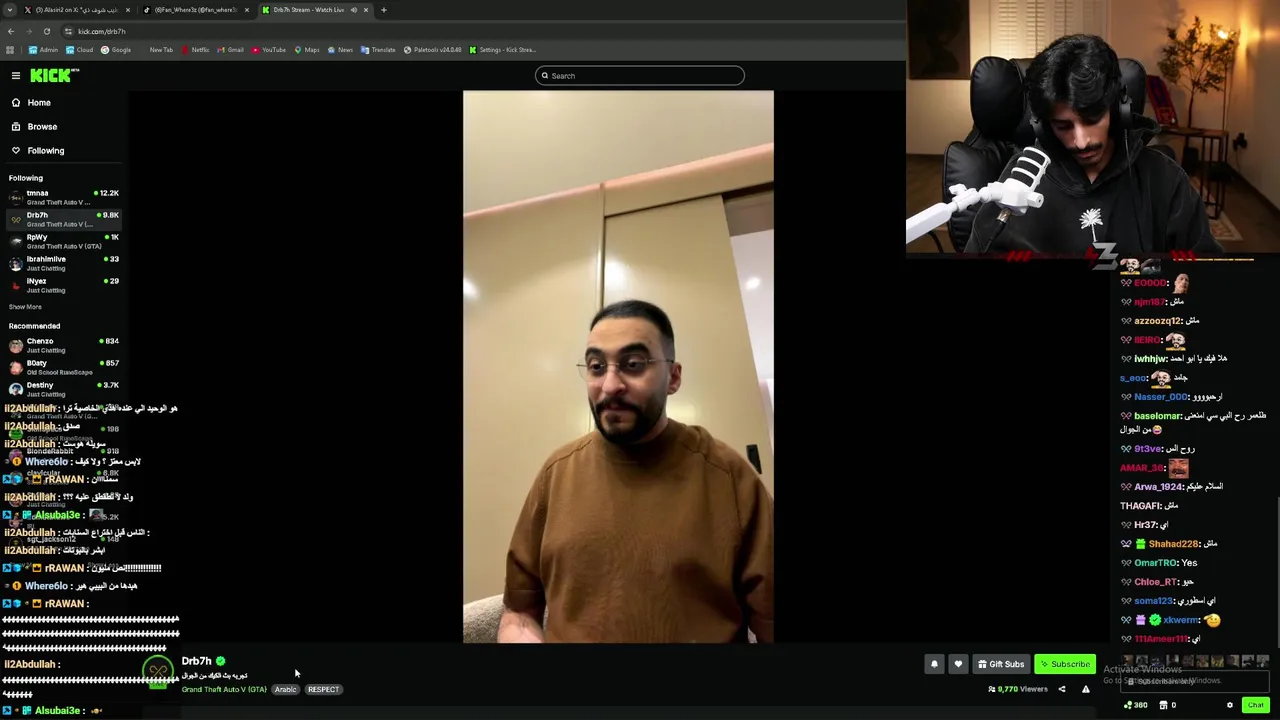The width and height of the screenshot is (1280, 720).
Task: Open recommended channel Destiny
Action: 62,389
